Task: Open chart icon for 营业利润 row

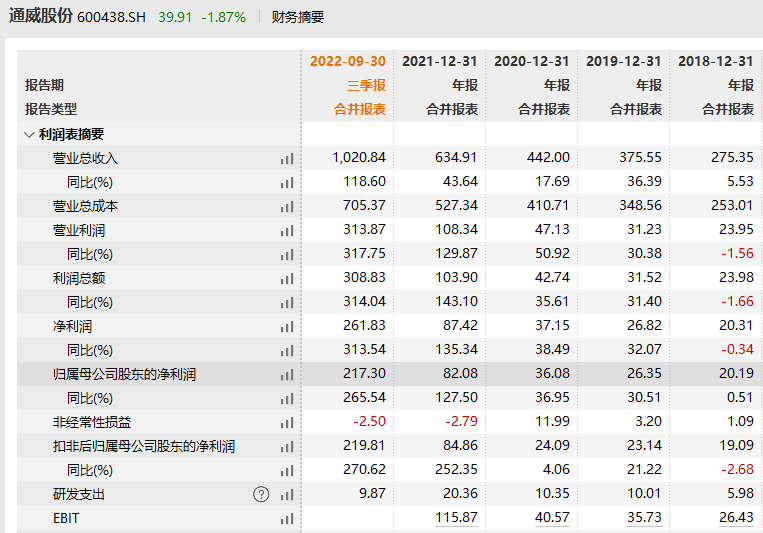Action: coord(287,231)
